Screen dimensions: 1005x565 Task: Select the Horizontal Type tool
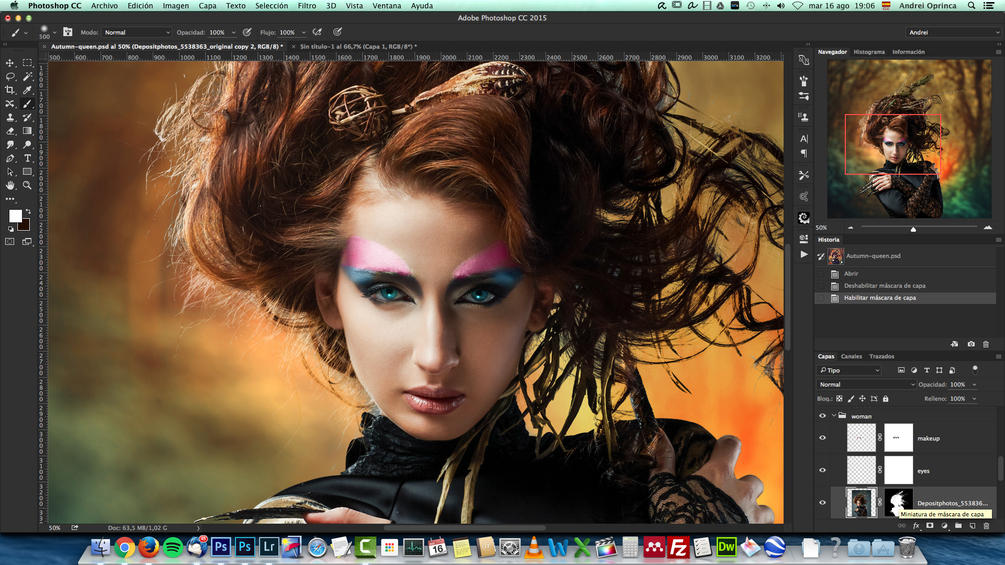pos(28,158)
